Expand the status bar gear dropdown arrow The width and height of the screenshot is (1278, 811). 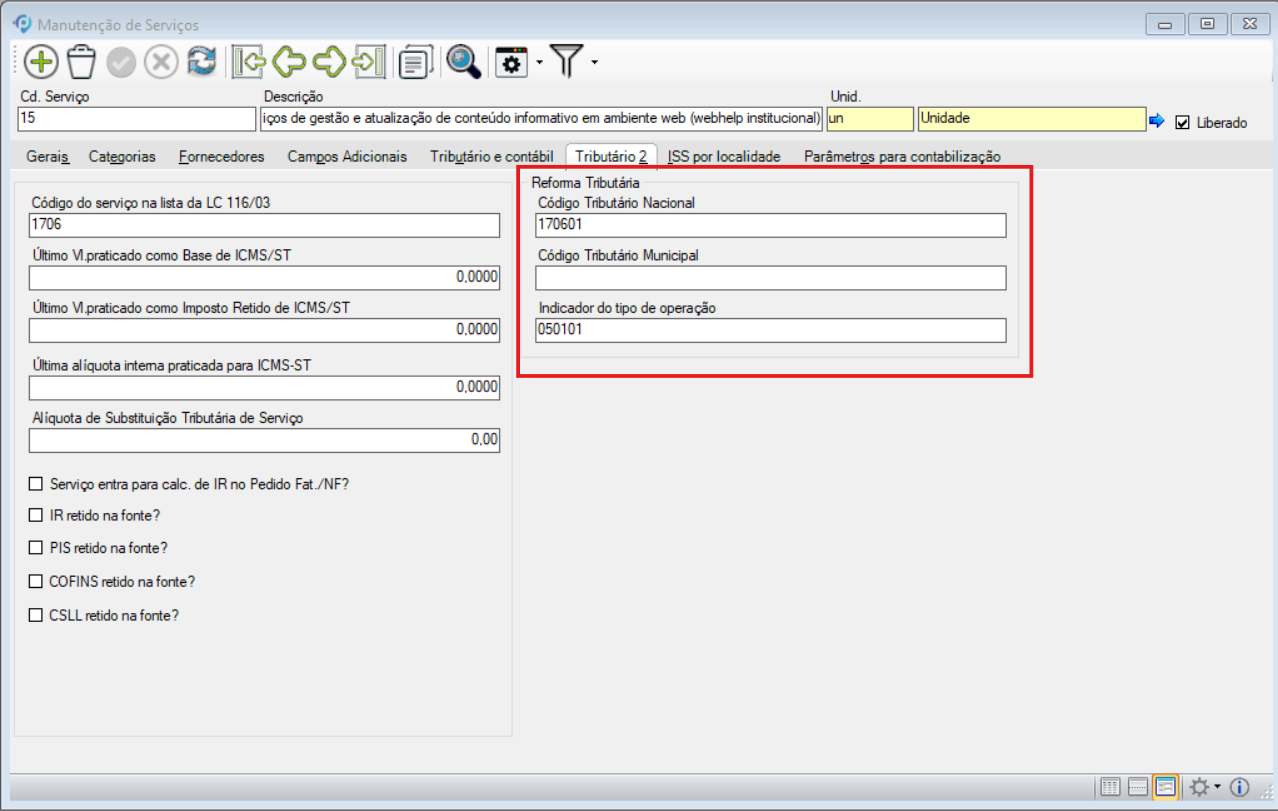point(1217,787)
